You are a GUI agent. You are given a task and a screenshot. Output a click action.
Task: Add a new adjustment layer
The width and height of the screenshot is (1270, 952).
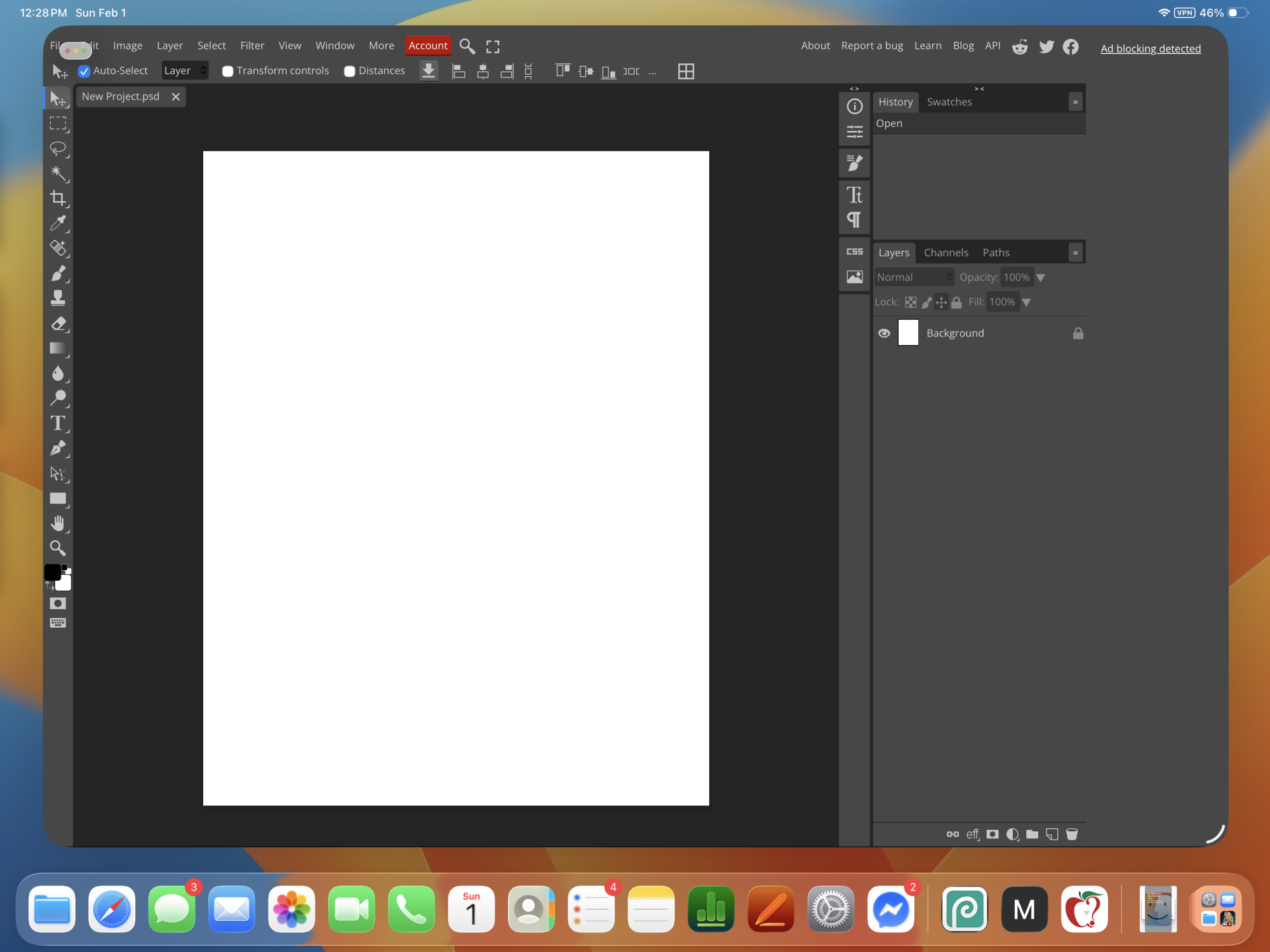pyautogui.click(x=1013, y=834)
